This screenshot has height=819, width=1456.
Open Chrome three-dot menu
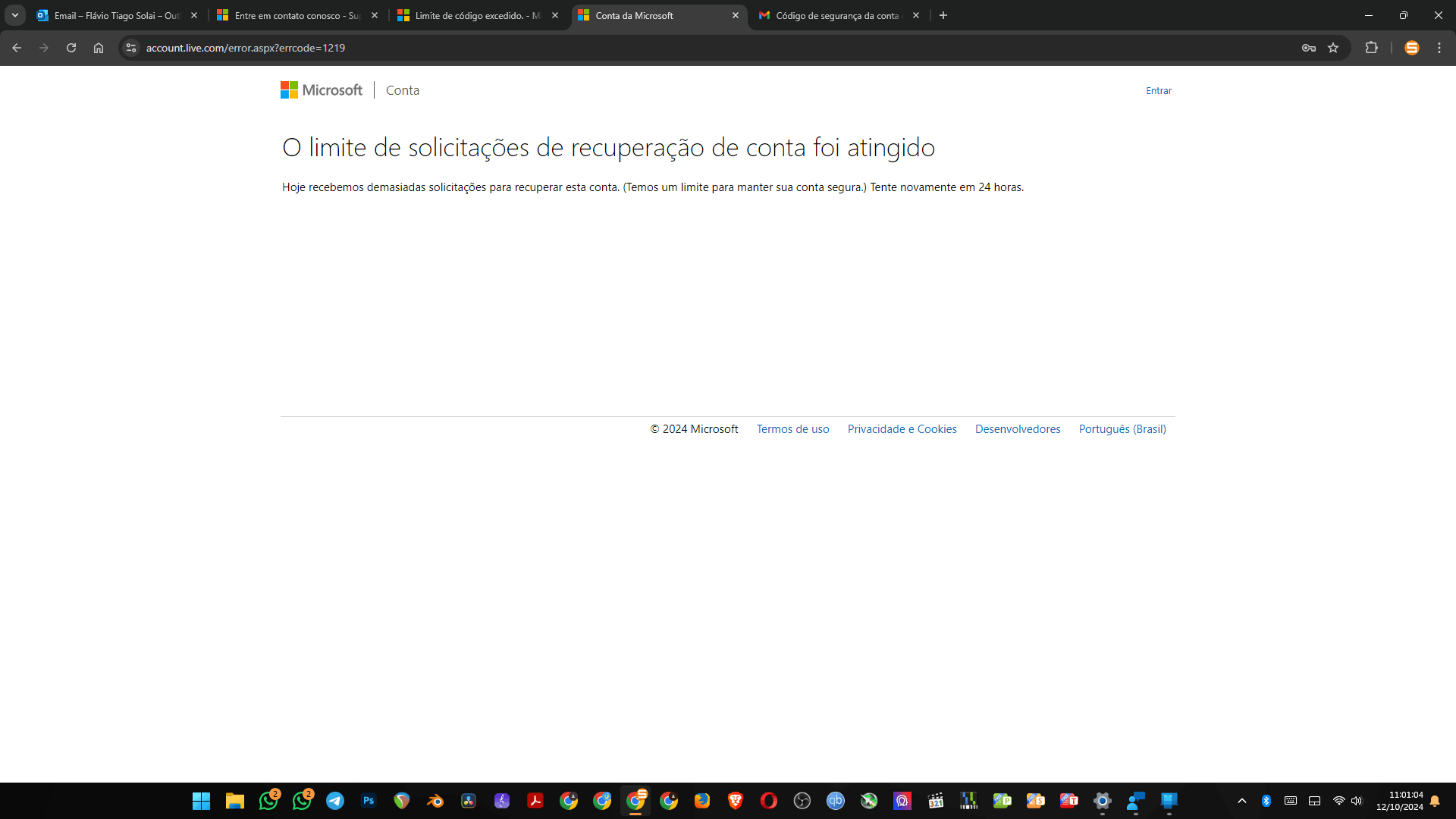click(1439, 48)
